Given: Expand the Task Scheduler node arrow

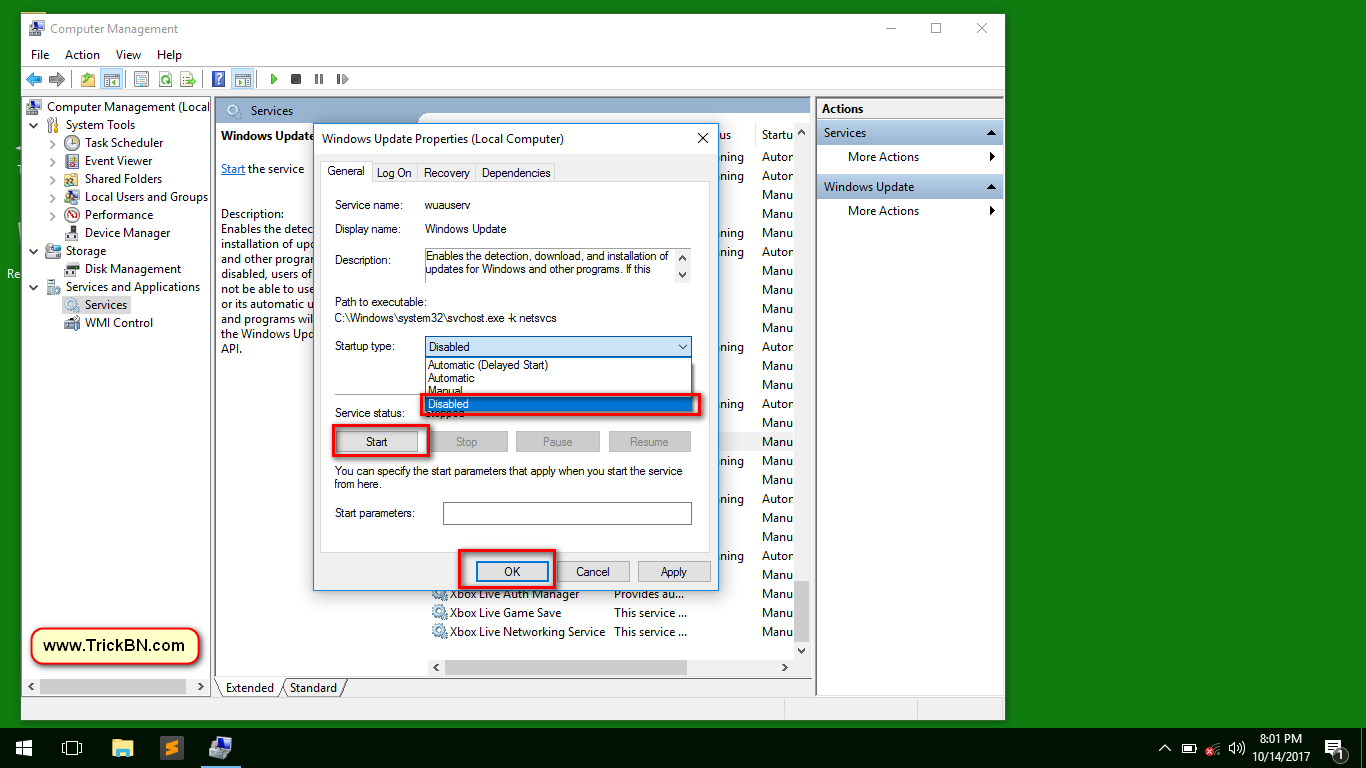Looking at the screenshot, I should 53,143.
